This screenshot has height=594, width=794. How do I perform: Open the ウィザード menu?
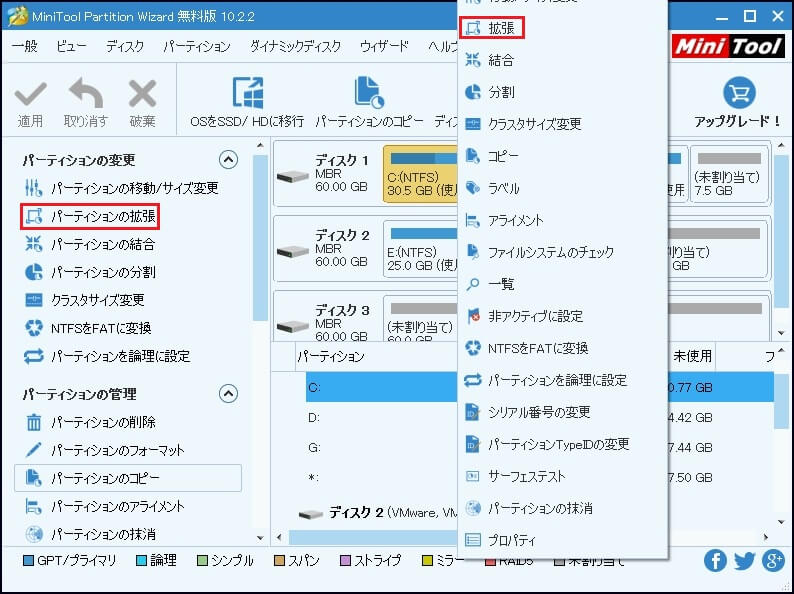click(384, 47)
